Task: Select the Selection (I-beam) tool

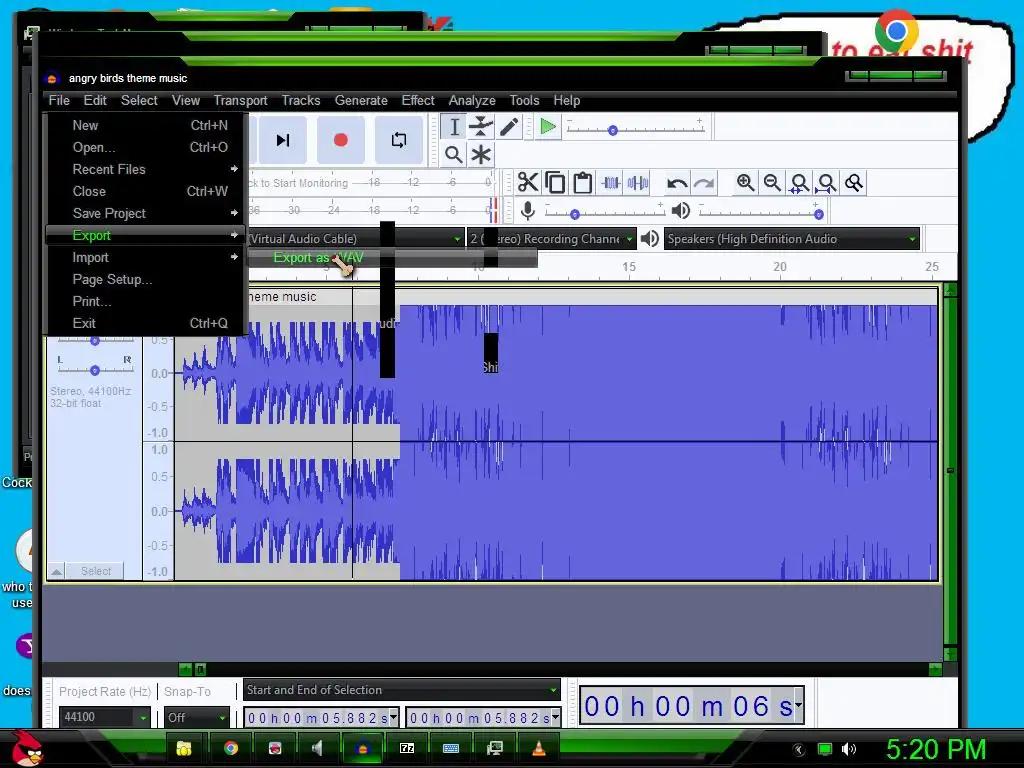Action: point(454,127)
